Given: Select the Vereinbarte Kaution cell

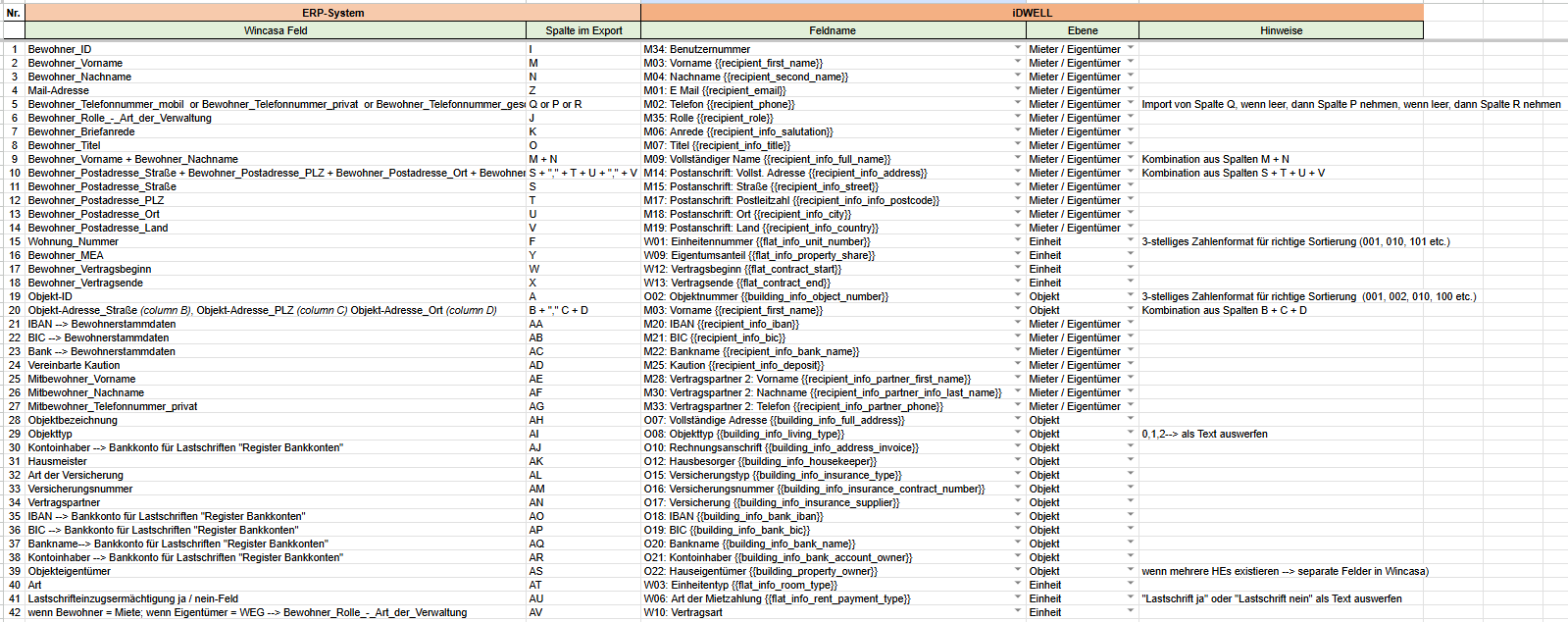Looking at the screenshot, I should 276,365.
